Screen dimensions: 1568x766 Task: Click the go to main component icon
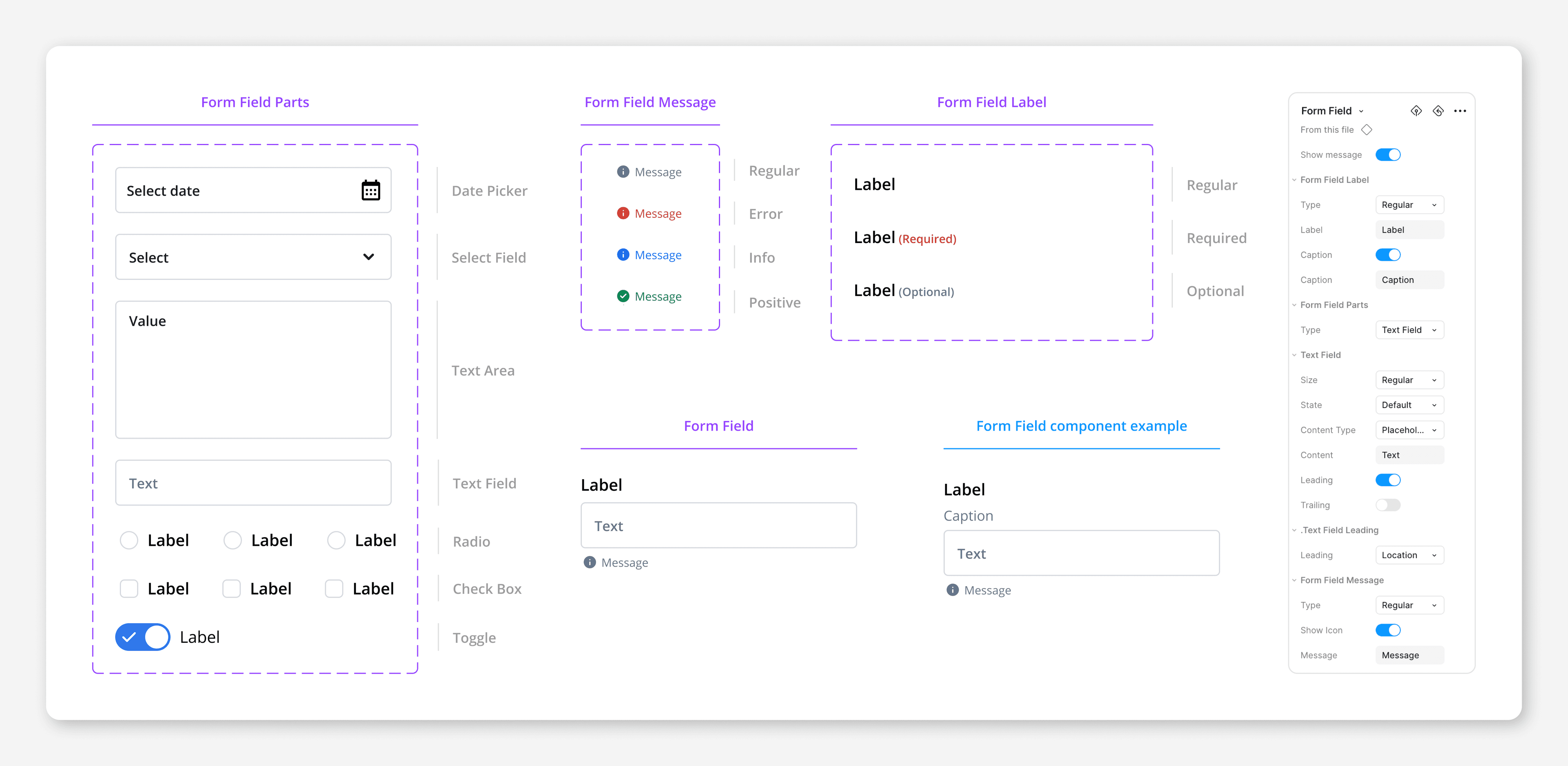(x=1416, y=111)
